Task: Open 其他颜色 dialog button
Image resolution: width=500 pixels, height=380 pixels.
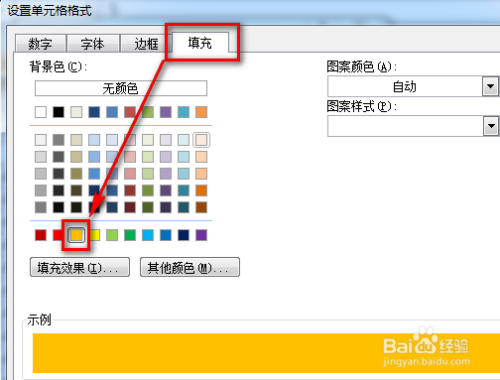Action: [x=190, y=267]
